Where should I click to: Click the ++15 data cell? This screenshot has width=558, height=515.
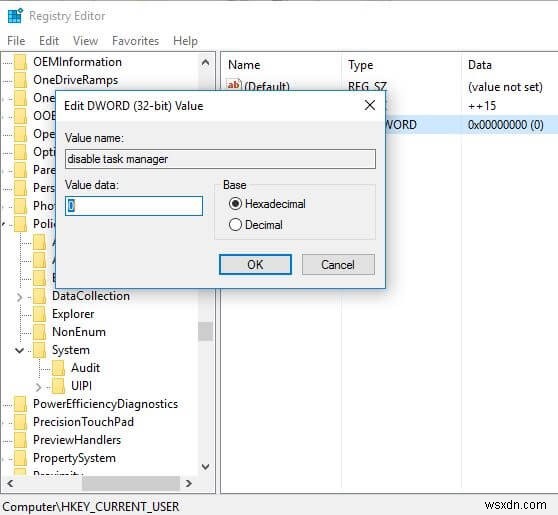tap(482, 106)
